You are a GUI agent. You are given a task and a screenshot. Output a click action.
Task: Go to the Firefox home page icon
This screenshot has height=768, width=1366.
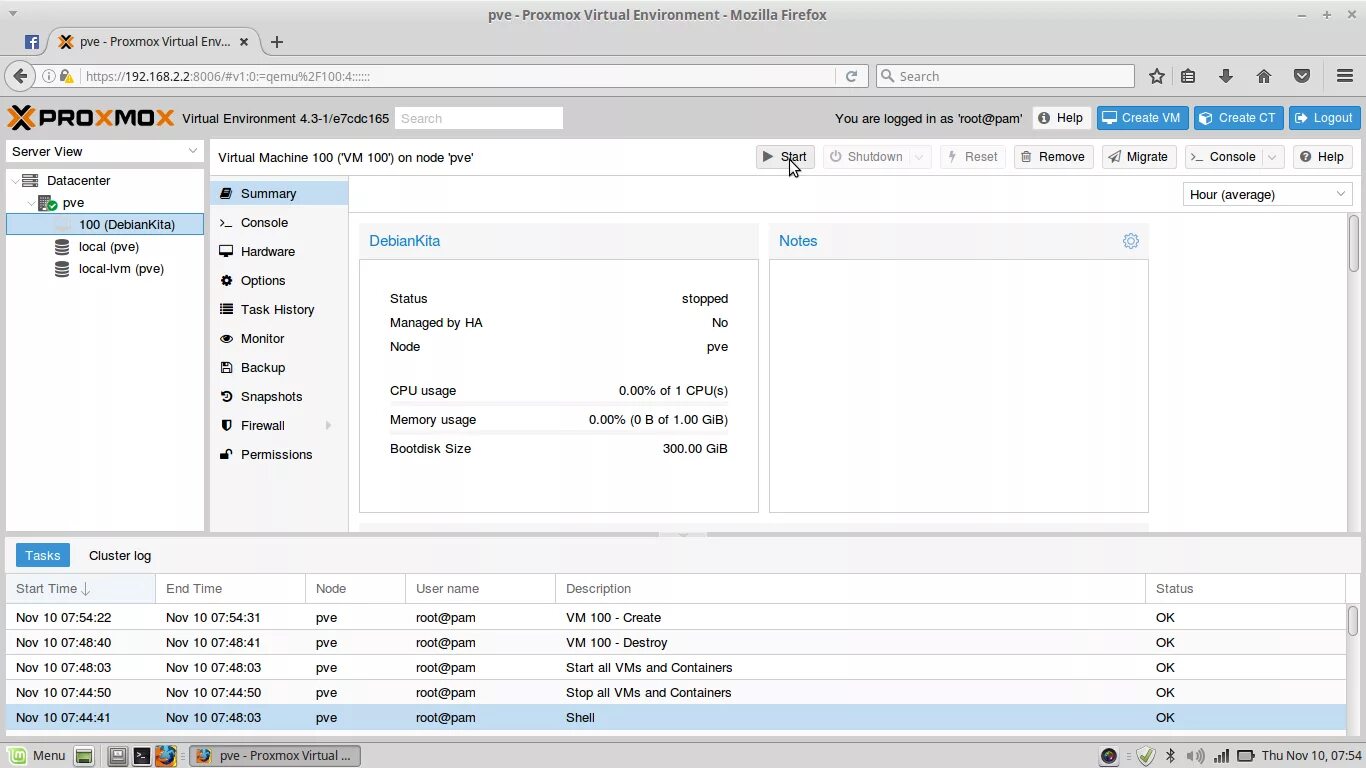1264,76
